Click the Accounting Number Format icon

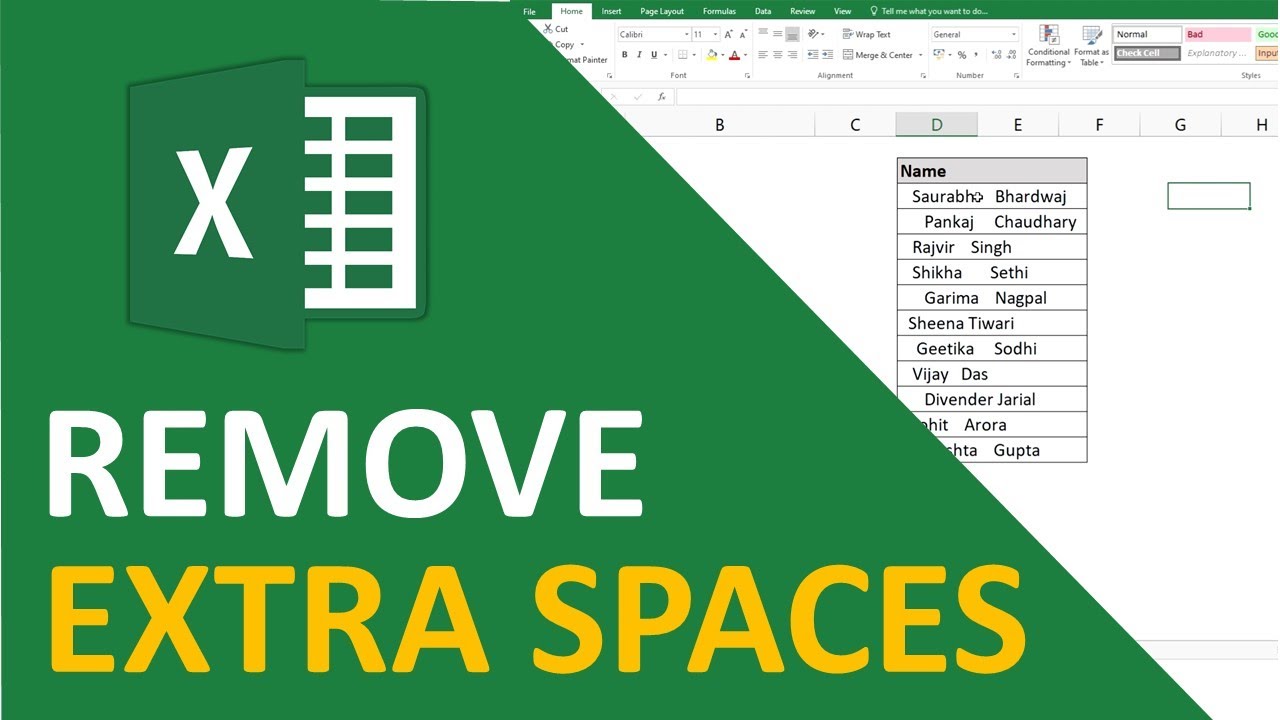point(939,54)
